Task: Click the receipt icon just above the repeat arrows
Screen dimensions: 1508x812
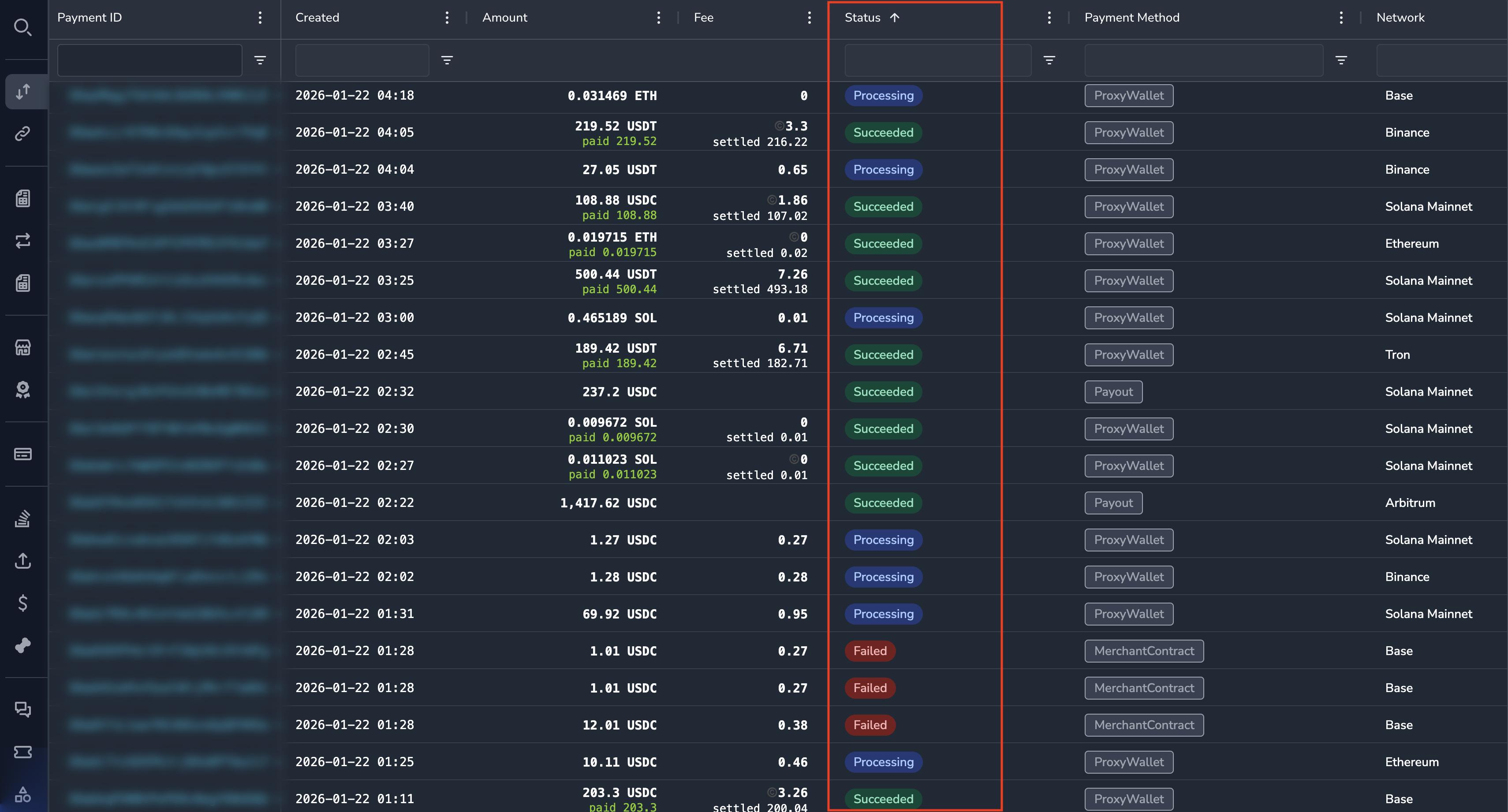Action: (x=23, y=198)
